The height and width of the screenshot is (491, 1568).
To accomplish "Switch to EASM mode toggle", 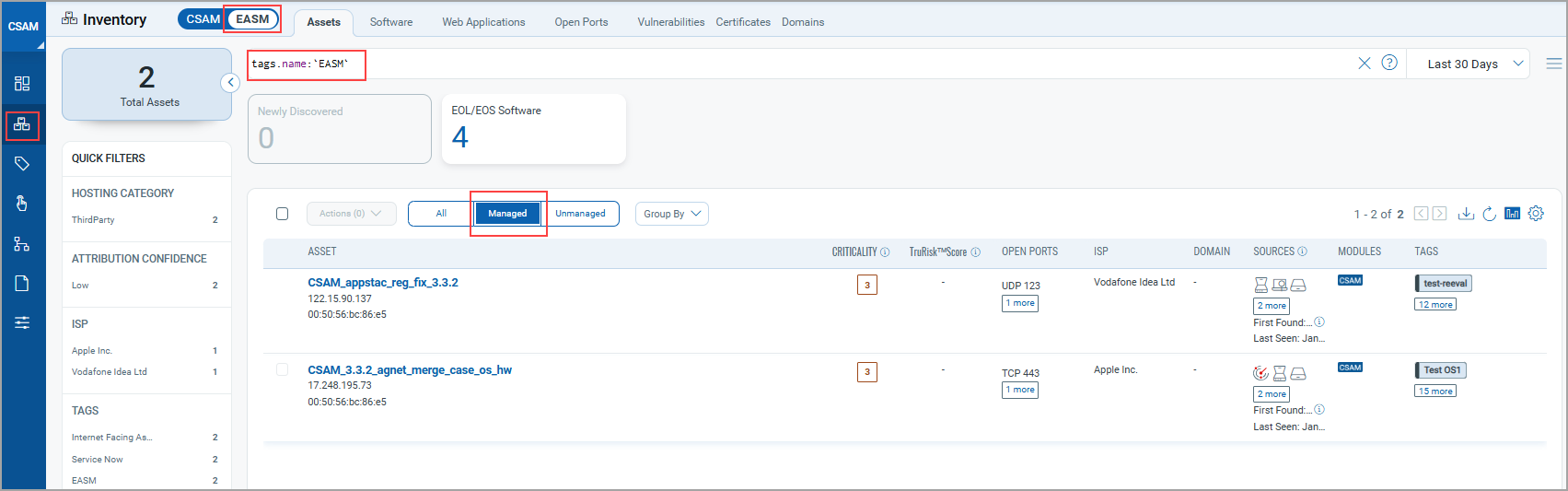I will click(x=252, y=18).
